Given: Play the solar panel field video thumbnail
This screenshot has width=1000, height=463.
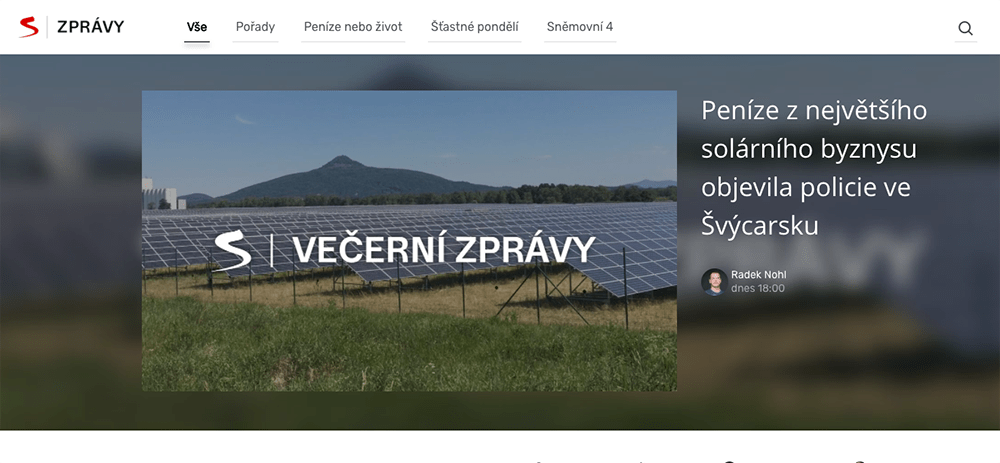Looking at the screenshot, I should coord(409,240).
